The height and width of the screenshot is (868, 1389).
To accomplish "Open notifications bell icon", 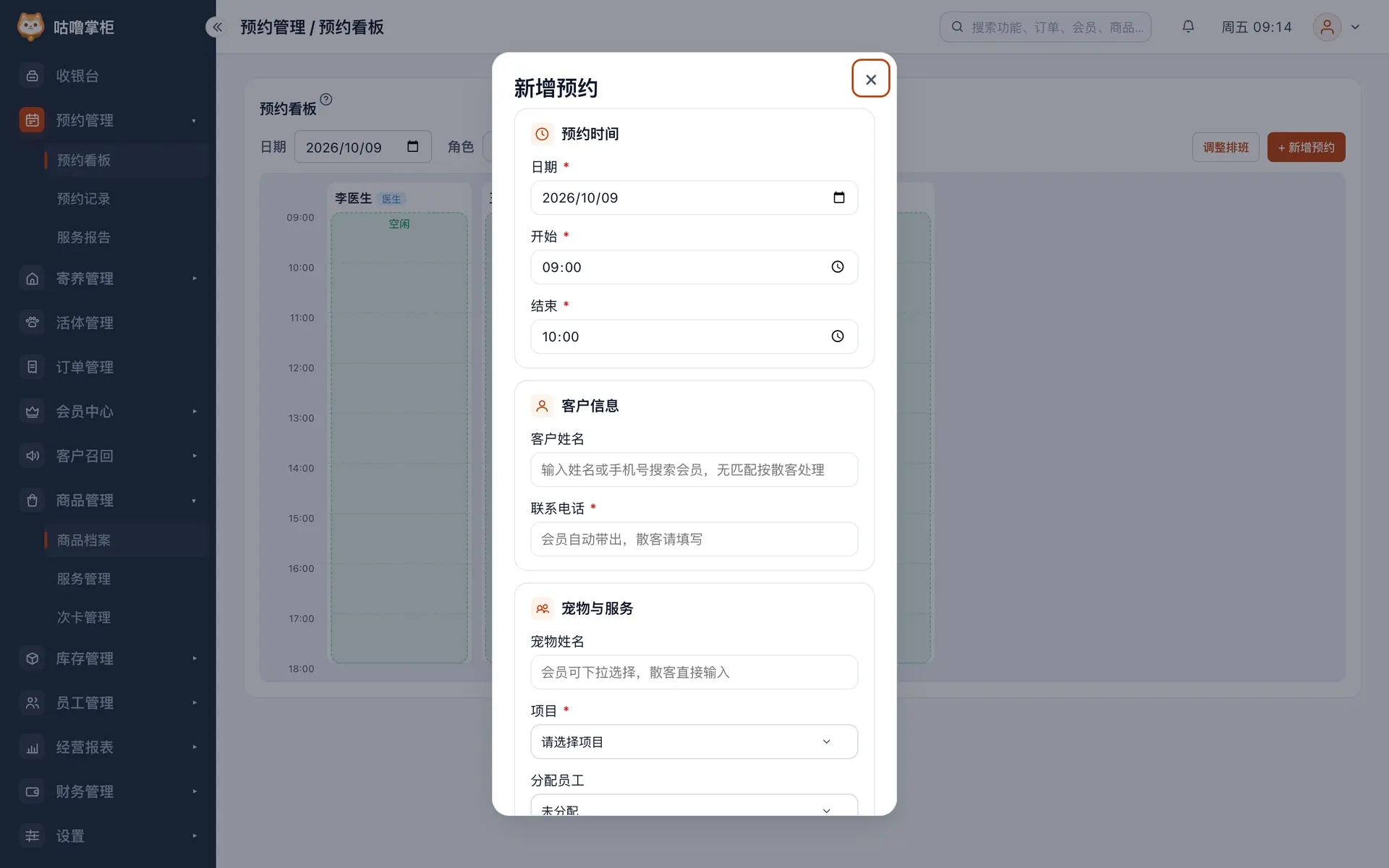I will (1188, 27).
